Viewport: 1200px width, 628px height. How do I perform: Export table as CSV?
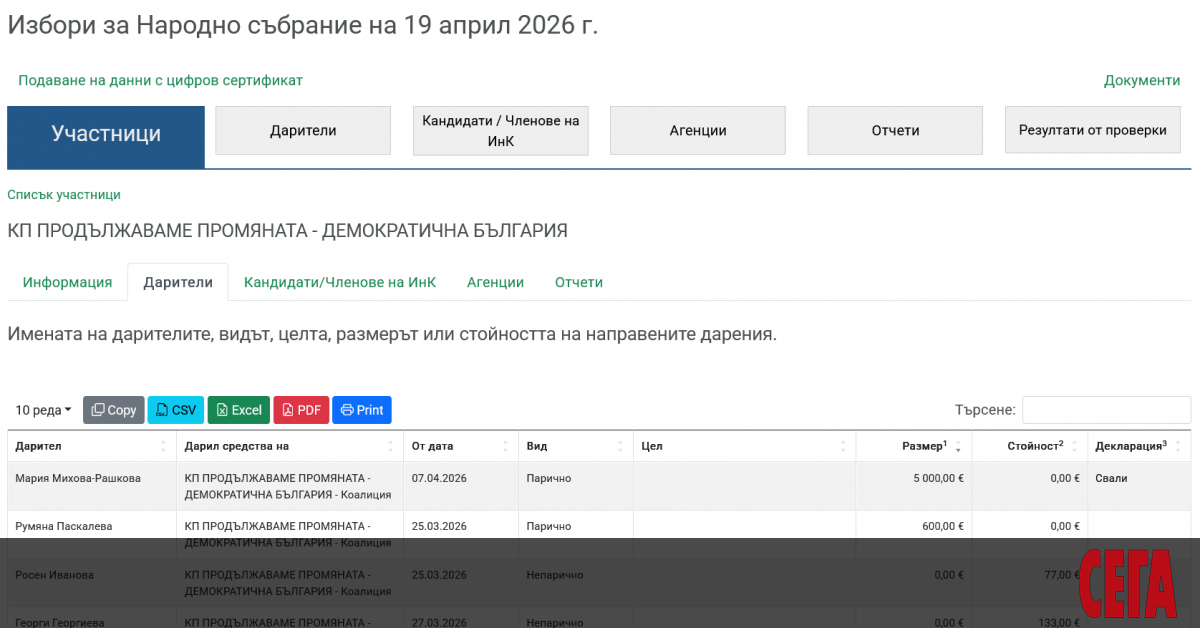(176, 410)
